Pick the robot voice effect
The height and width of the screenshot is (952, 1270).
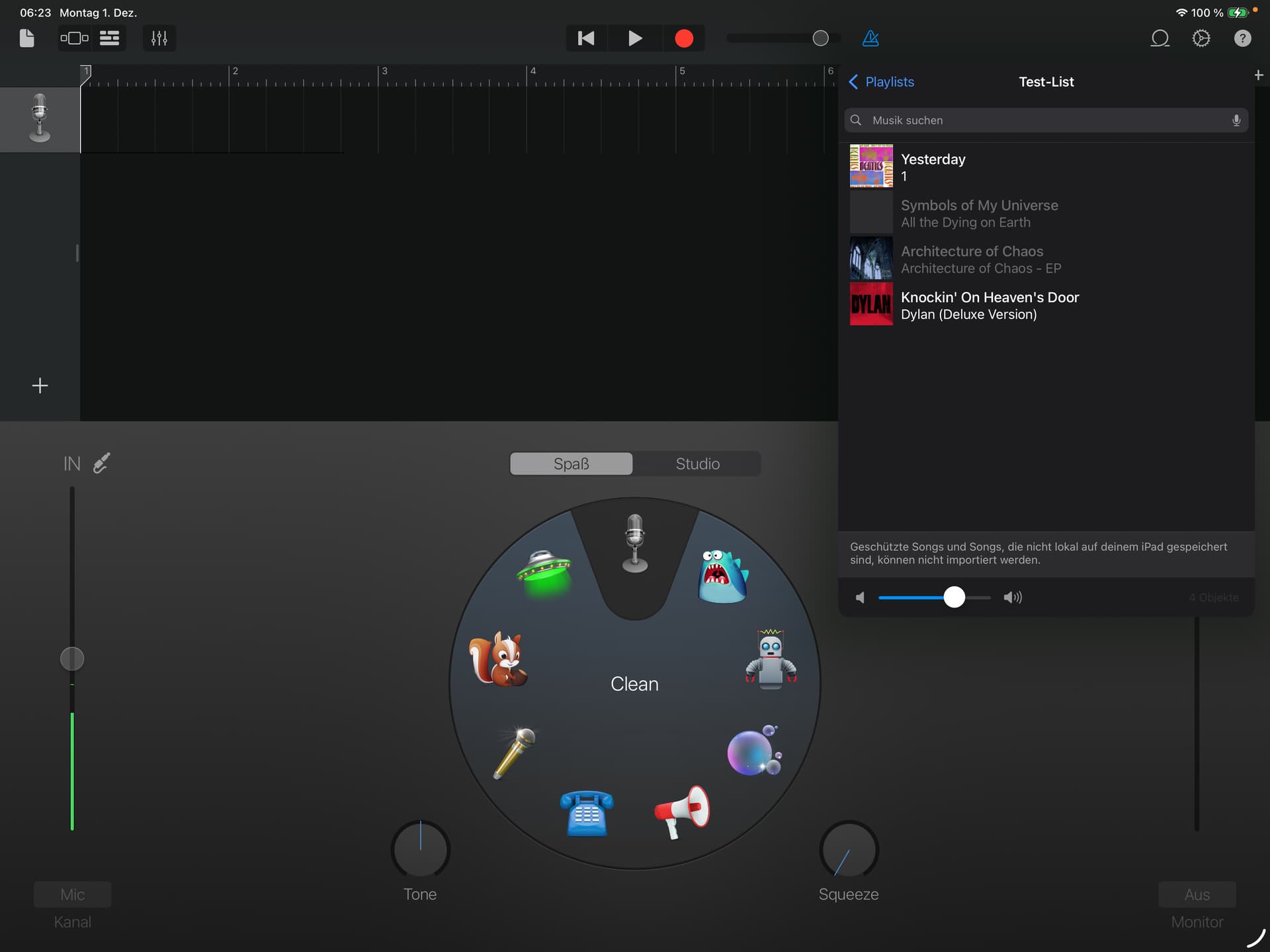(771, 660)
